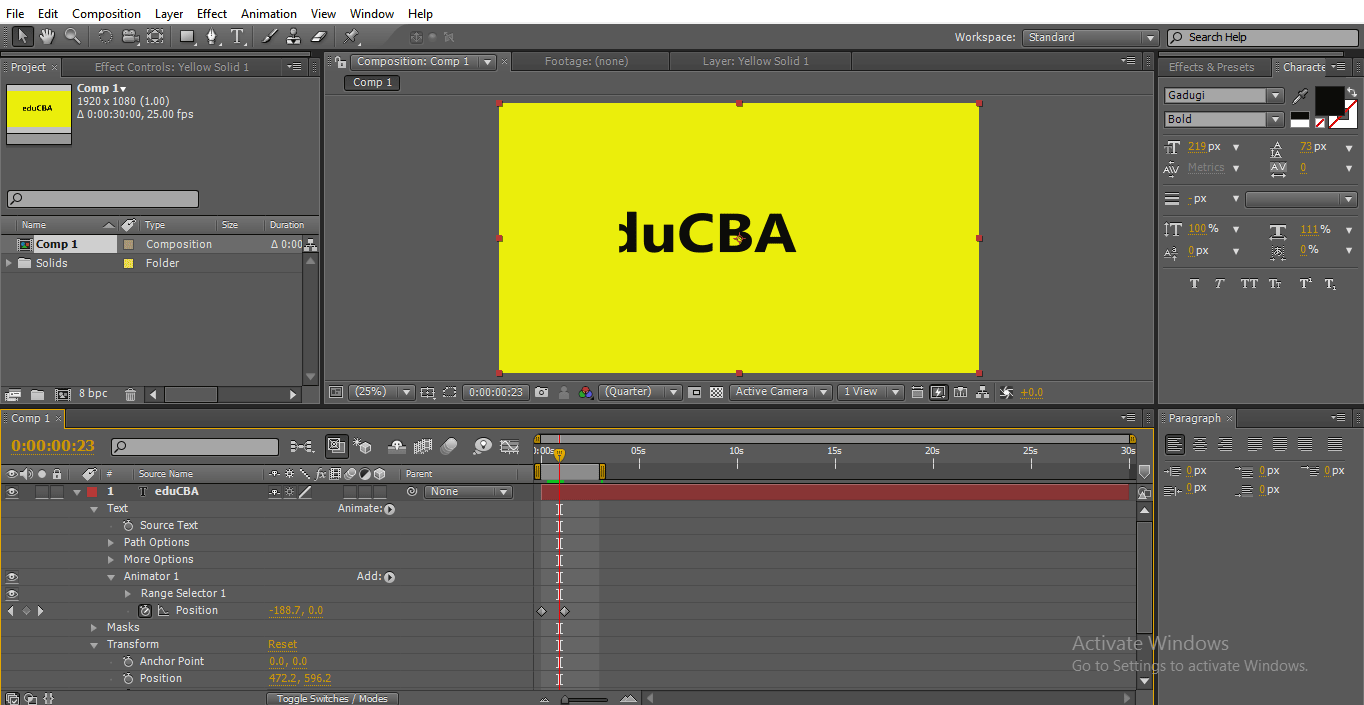The width and height of the screenshot is (1364, 705).
Task: Click the red label color of eduCBA layer
Action: coord(92,492)
